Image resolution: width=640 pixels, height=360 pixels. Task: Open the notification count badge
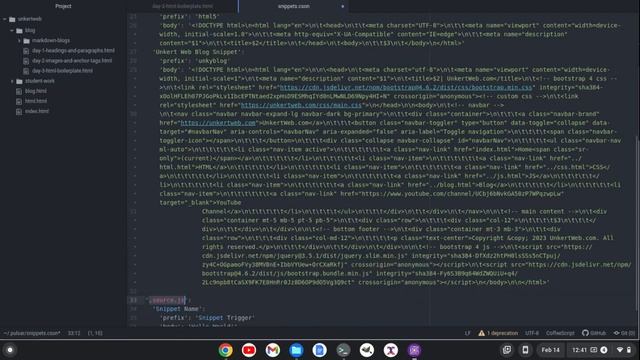tap(604, 350)
